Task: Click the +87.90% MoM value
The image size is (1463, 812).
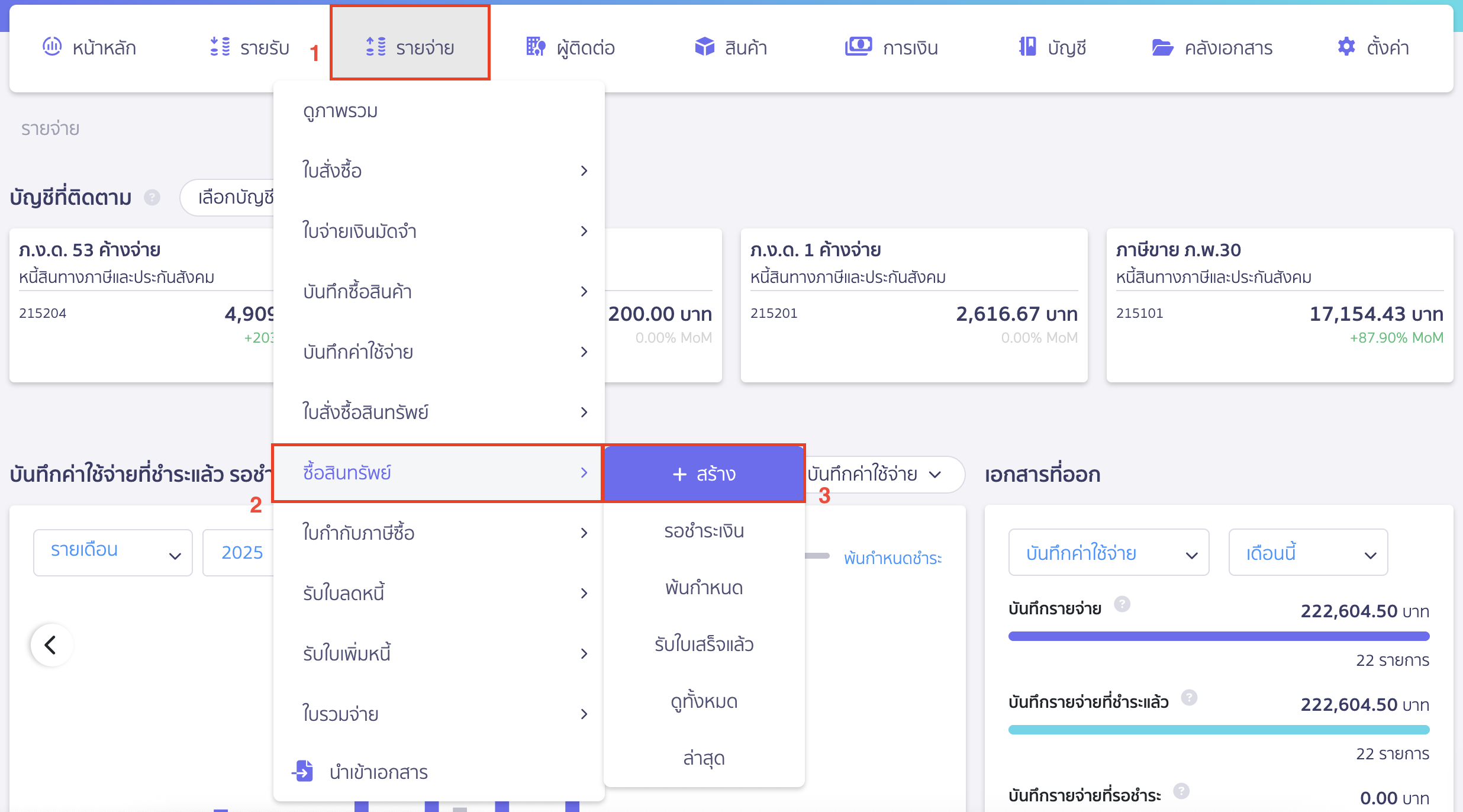Action: click(1396, 337)
